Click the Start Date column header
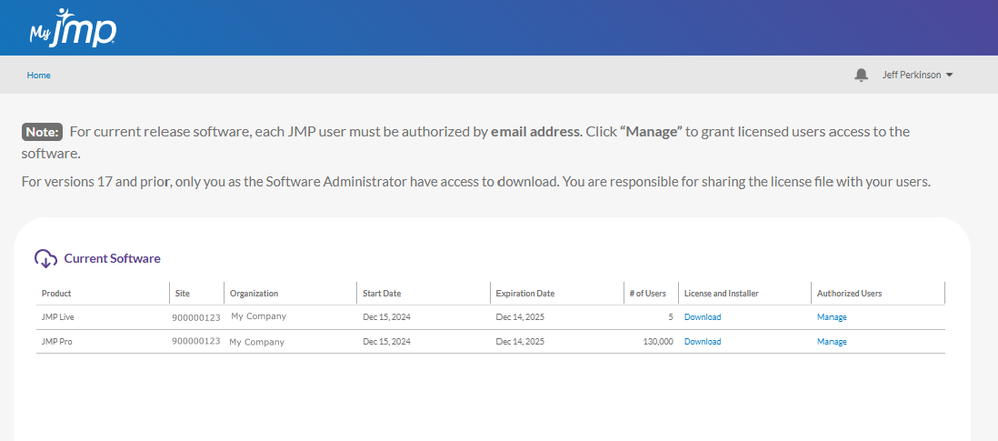 click(382, 293)
